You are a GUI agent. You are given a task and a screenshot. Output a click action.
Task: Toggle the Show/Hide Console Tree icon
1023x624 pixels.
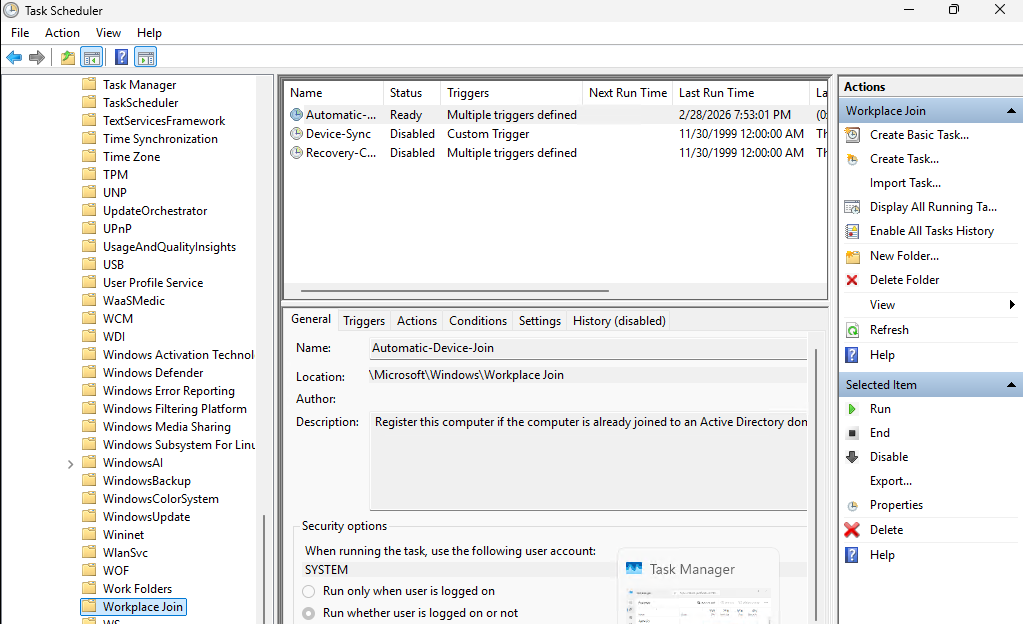92,57
